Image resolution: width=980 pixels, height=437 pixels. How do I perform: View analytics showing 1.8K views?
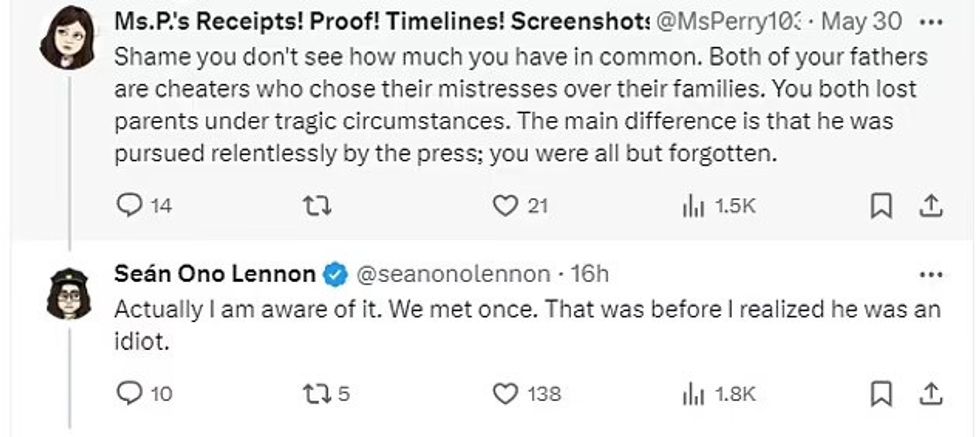692,393
